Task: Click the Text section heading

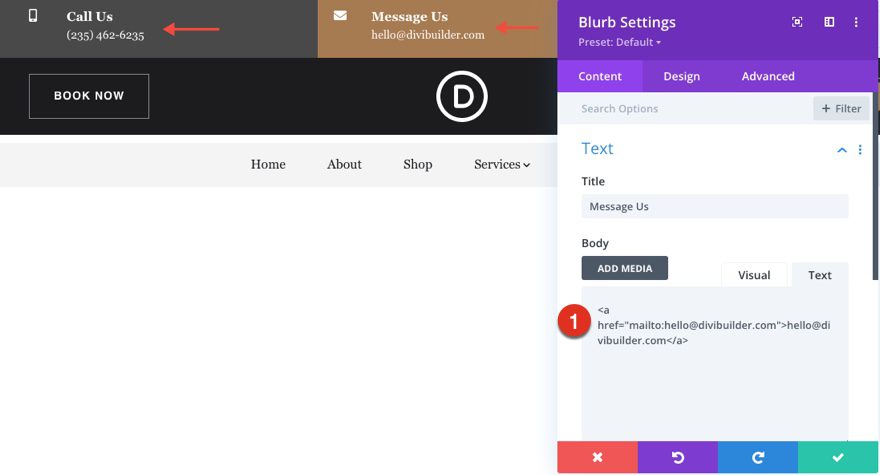Action: [x=597, y=149]
